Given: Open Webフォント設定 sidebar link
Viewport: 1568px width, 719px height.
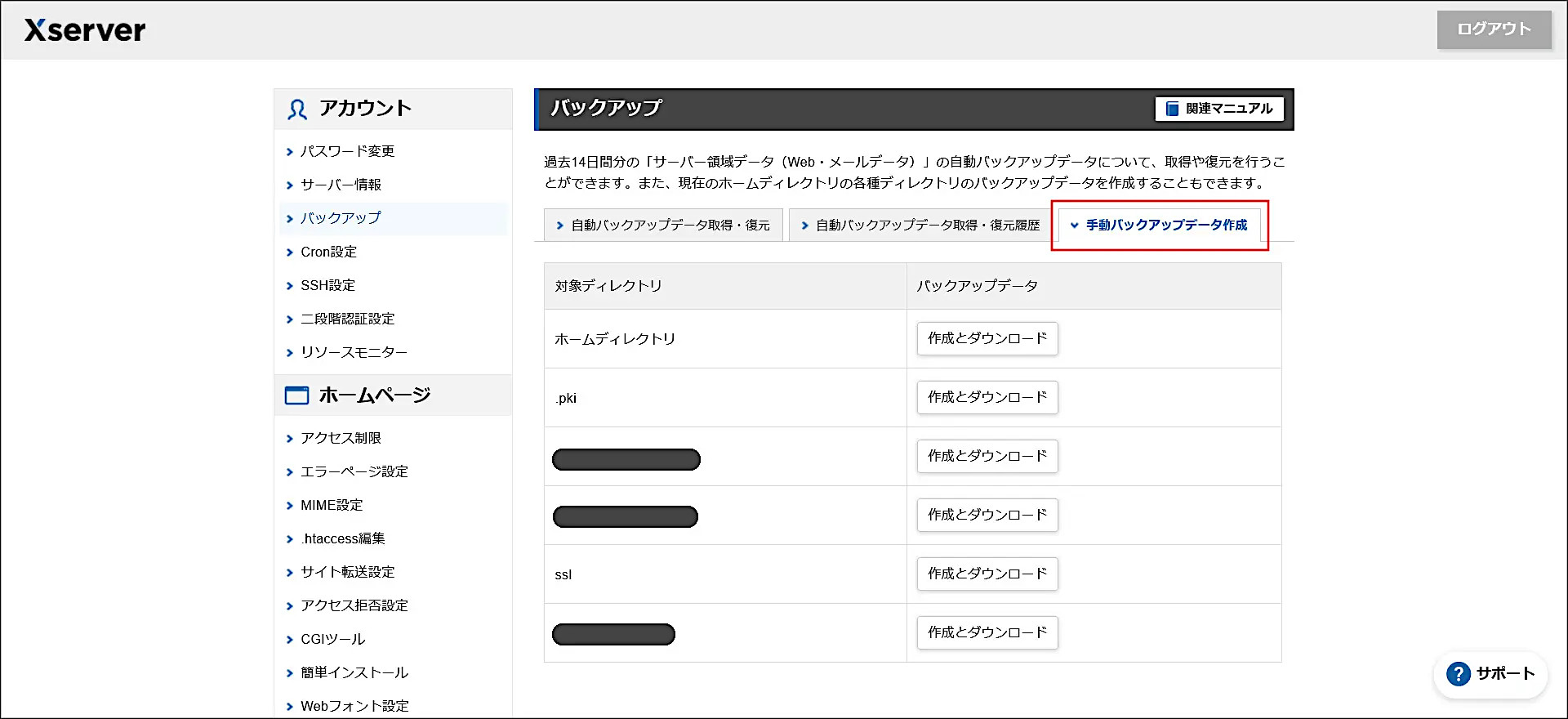Looking at the screenshot, I should click(354, 706).
